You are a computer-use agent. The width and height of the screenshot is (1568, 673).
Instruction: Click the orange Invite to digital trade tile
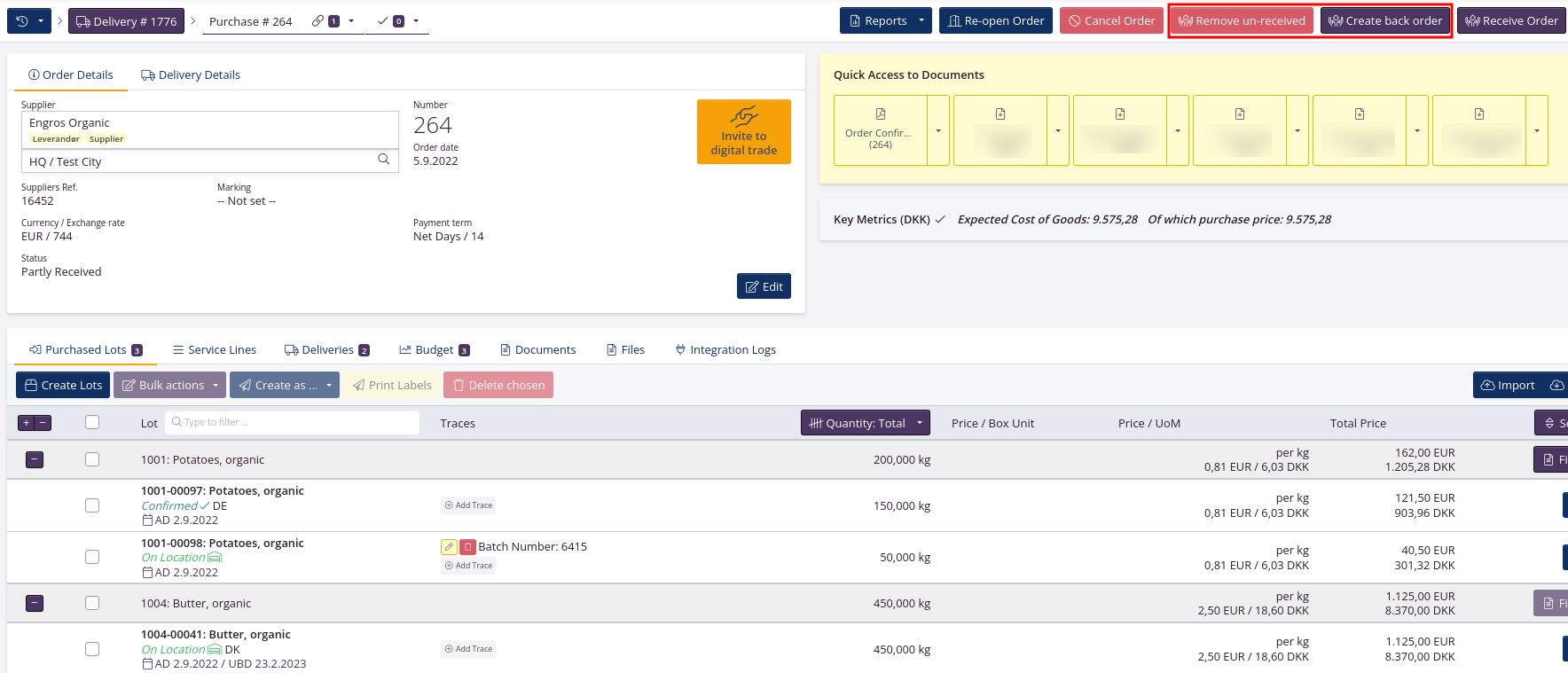pyautogui.click(x=743, y=132)
